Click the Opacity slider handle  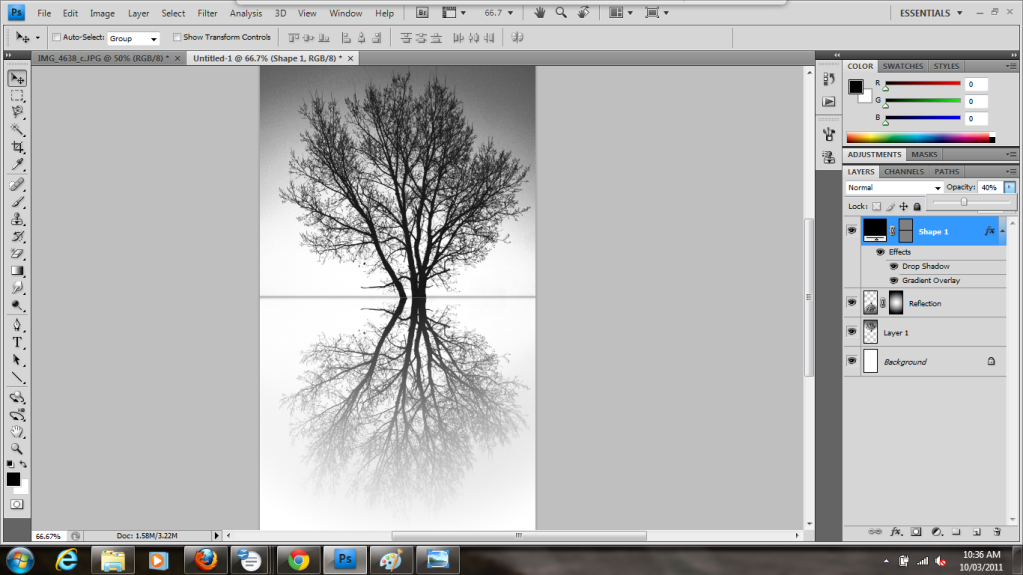point(964,202)
